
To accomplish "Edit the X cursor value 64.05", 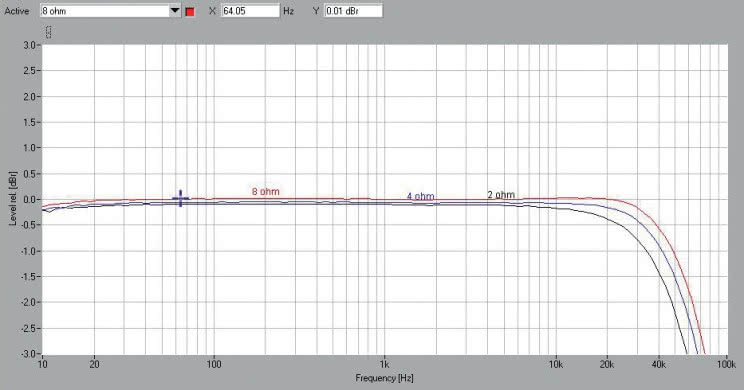I will (251, 11).
